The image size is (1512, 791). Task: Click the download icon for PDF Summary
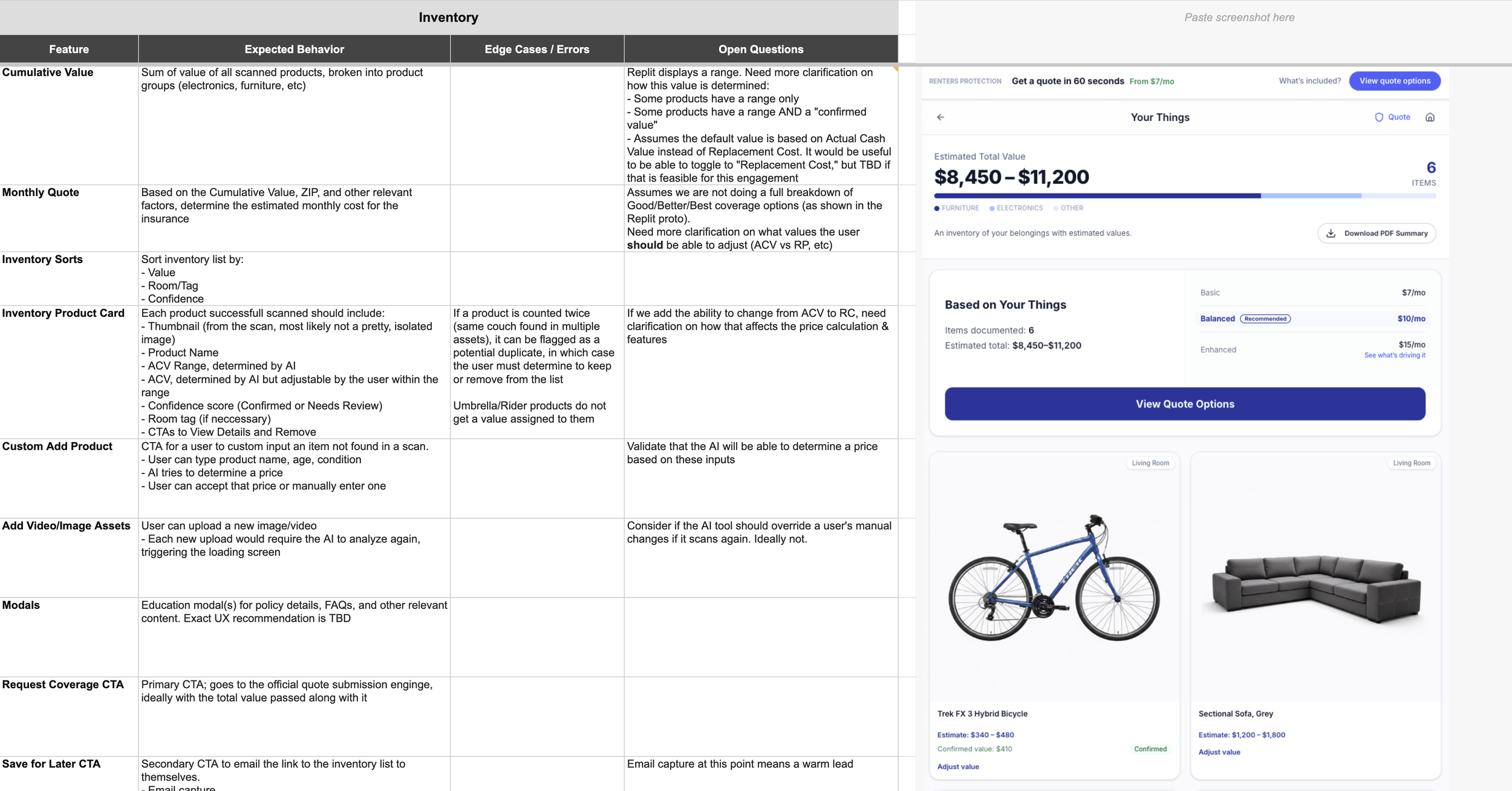[1331, 233]
